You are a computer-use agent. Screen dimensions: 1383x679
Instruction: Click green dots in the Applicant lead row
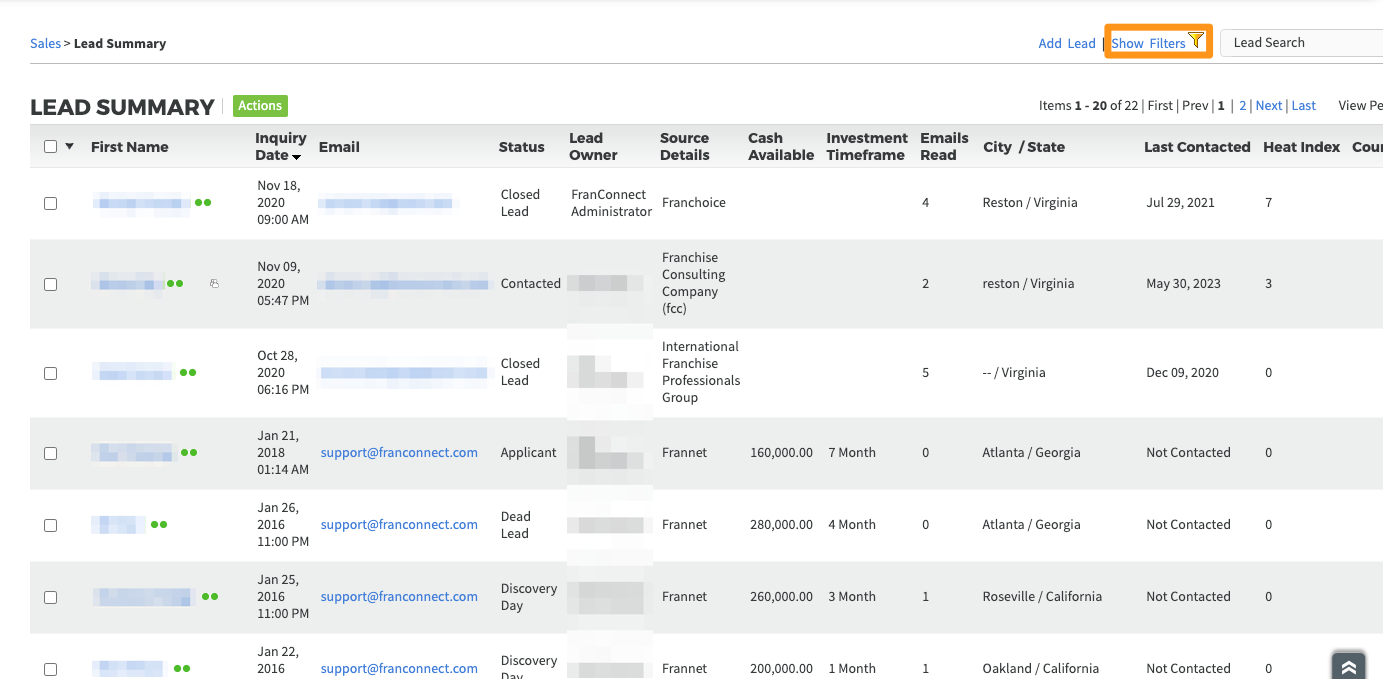click(189, 453)
